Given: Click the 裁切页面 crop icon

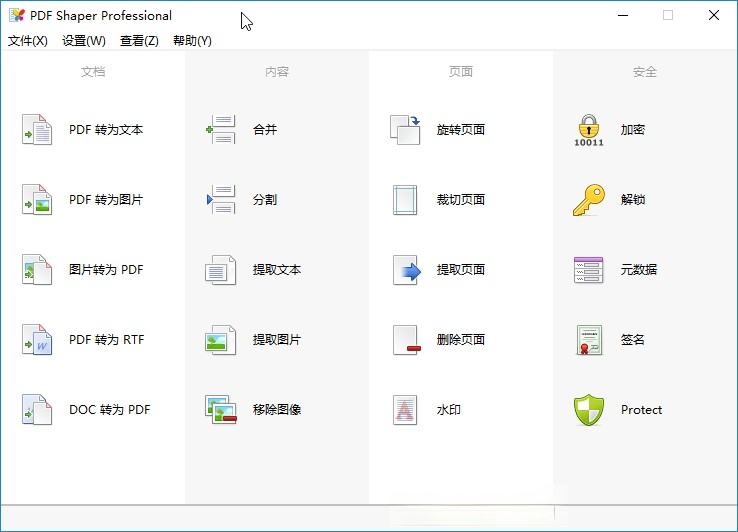Looking at the screenshot, I should (405, 200).
